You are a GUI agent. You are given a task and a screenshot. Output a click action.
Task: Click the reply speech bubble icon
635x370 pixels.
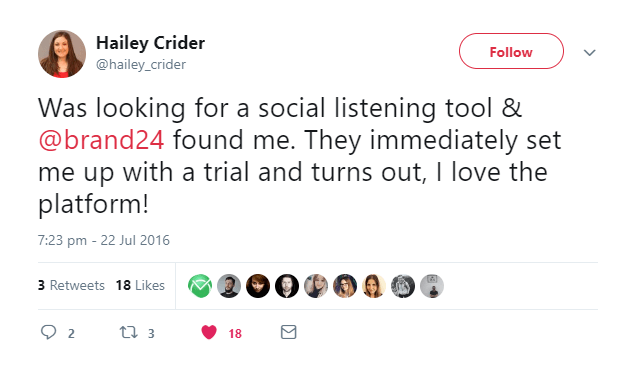click(49, 332)
